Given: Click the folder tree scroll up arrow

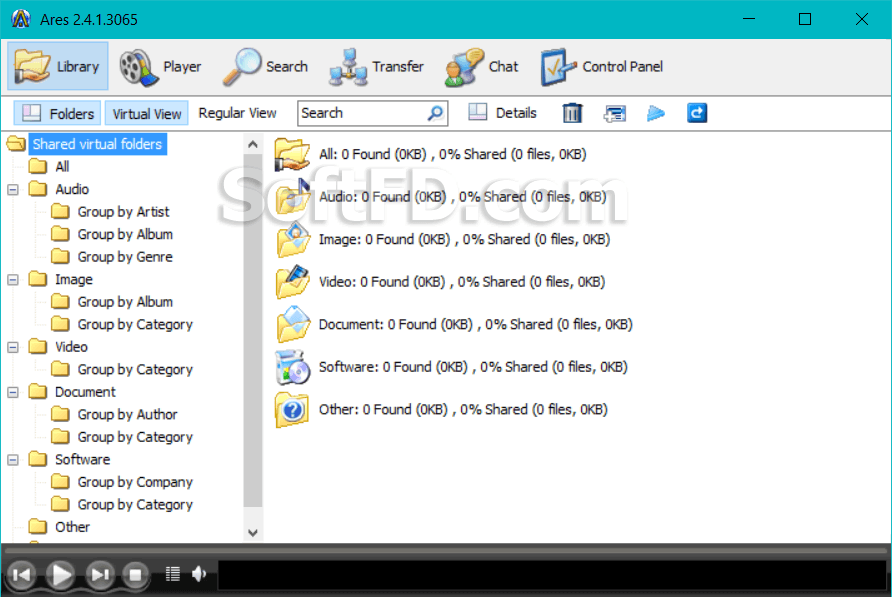Looking at the screenshot, I should pos(253,145).
